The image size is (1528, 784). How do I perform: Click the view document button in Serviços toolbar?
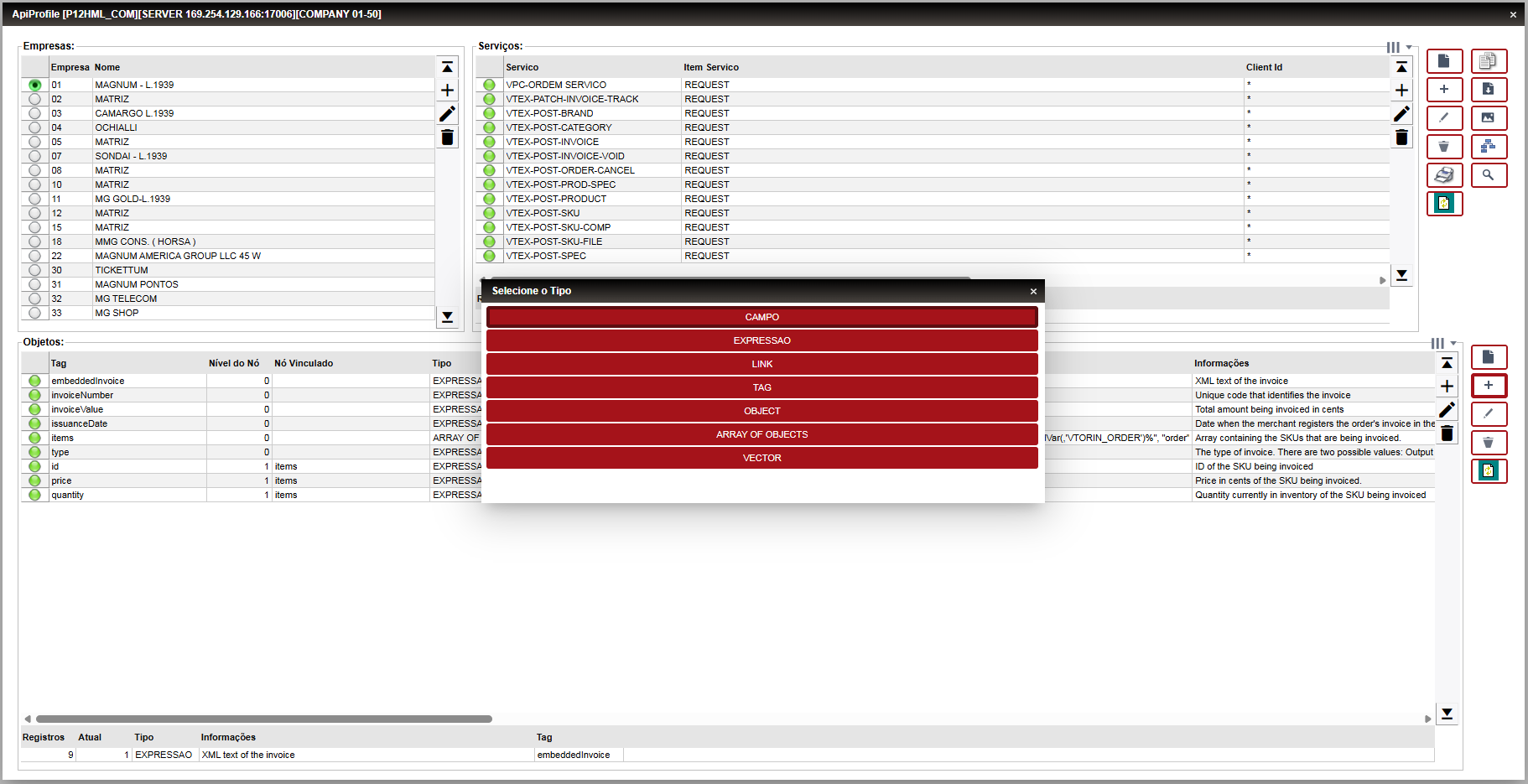coord(1444,61)
